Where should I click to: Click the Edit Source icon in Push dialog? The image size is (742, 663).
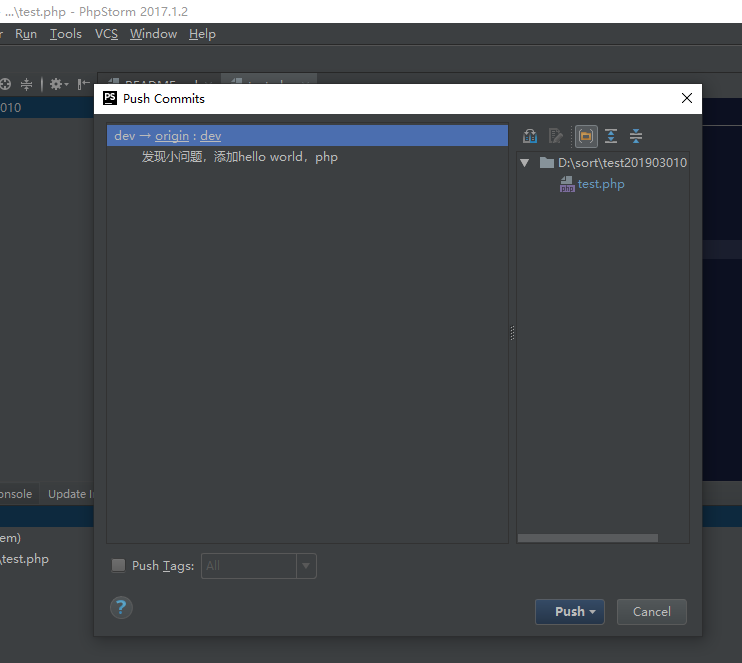(556, 136)
